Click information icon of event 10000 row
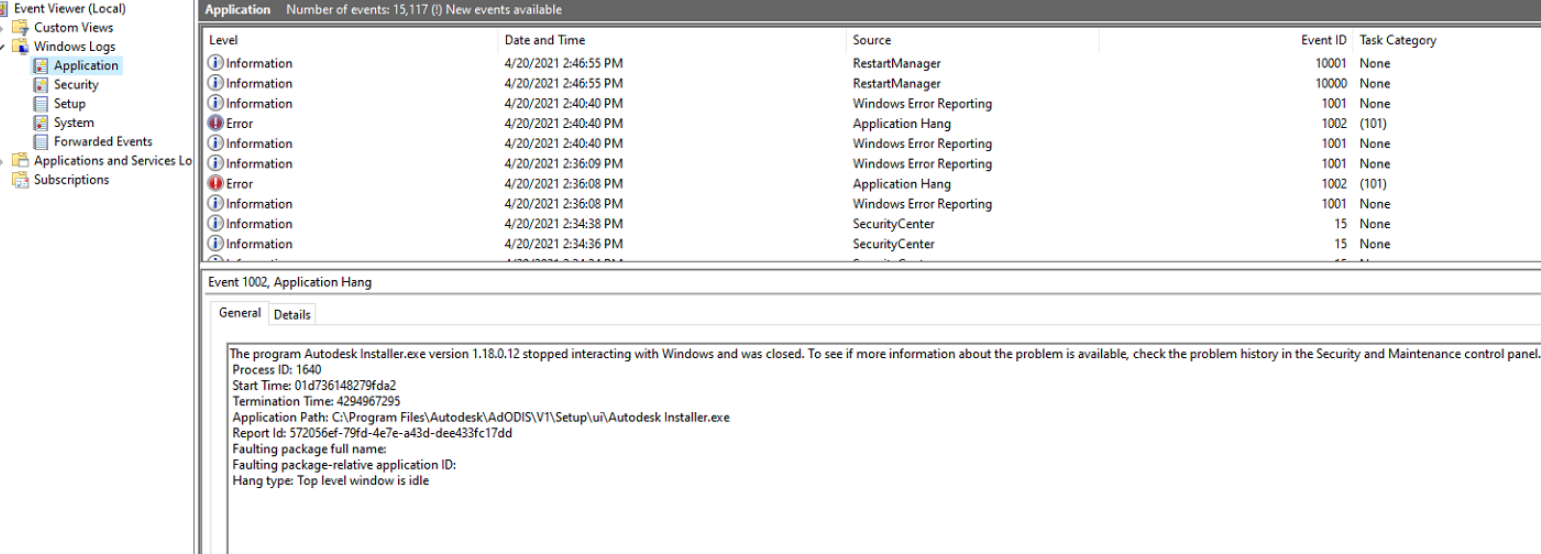1541x554 pixels. [x=215, y=83]
